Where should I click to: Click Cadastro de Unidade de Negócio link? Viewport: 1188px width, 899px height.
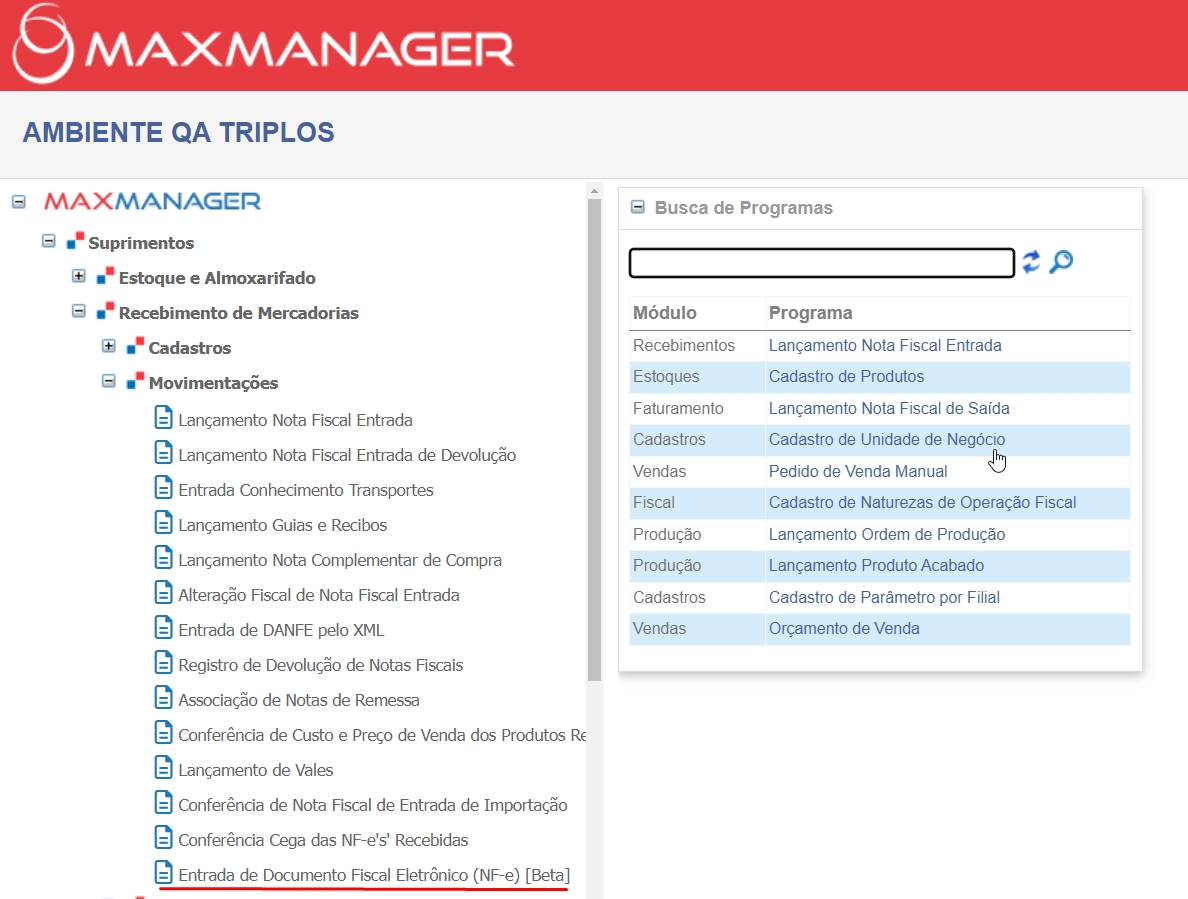[886, 439]
